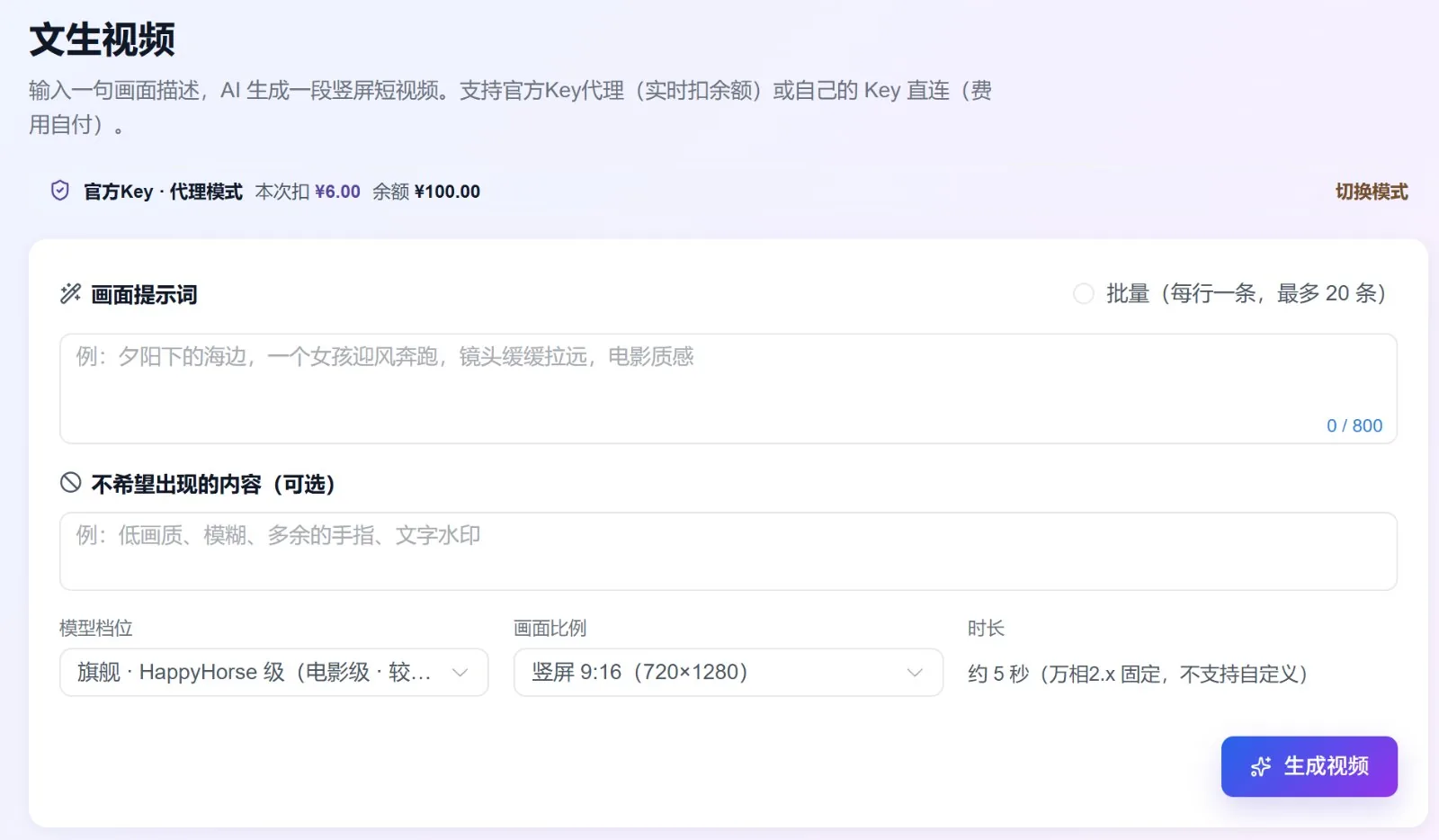
Task: Click the 本次扣 ¥6.00 cost text
Action: (308, 192)
